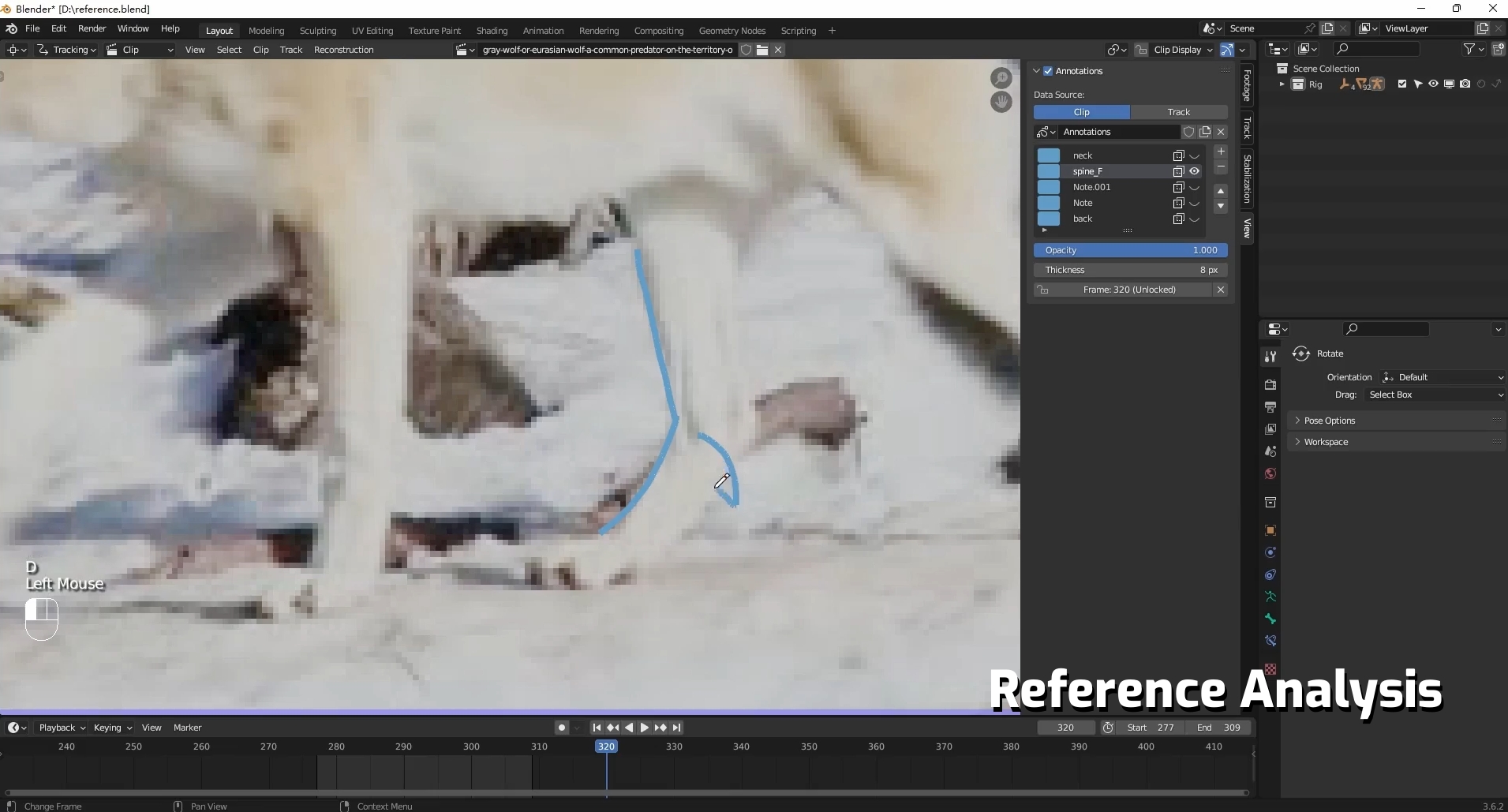This screenshot has height=812, width=1508.
Task: Open the Armature data properties tab
Action: [1270, 597]
